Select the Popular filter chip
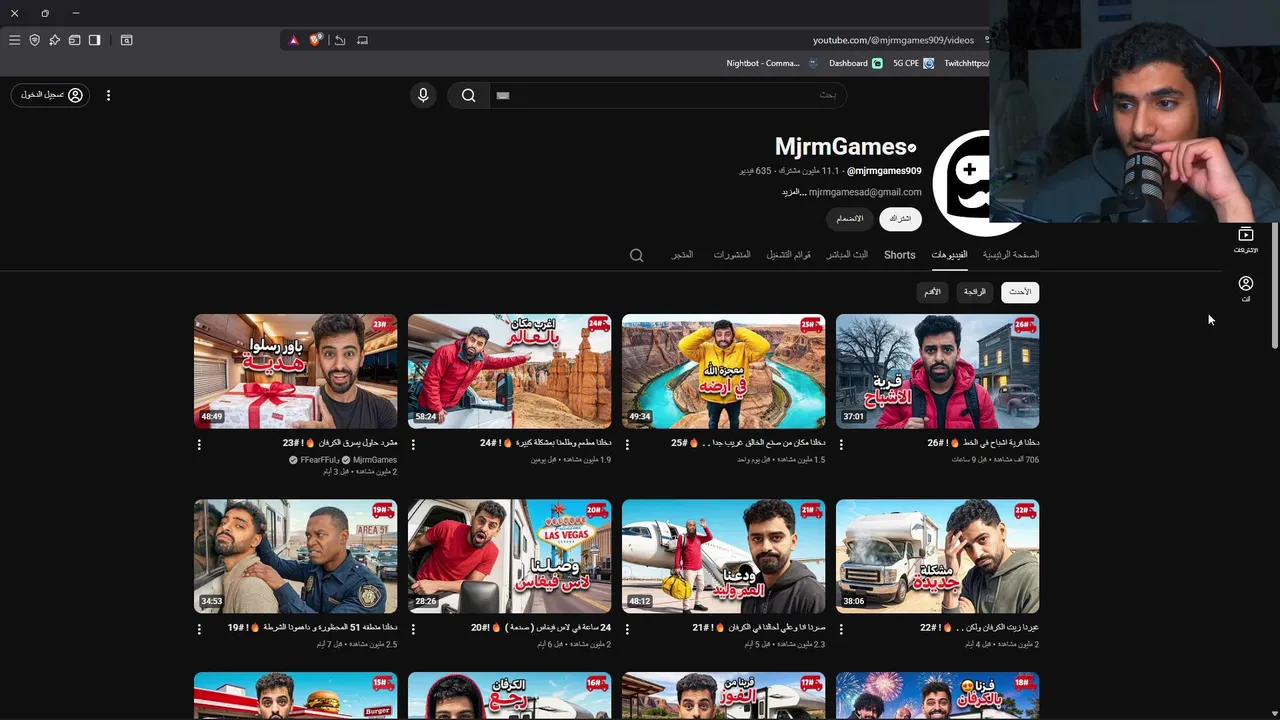1280x720 pixels. pos(974,292)
